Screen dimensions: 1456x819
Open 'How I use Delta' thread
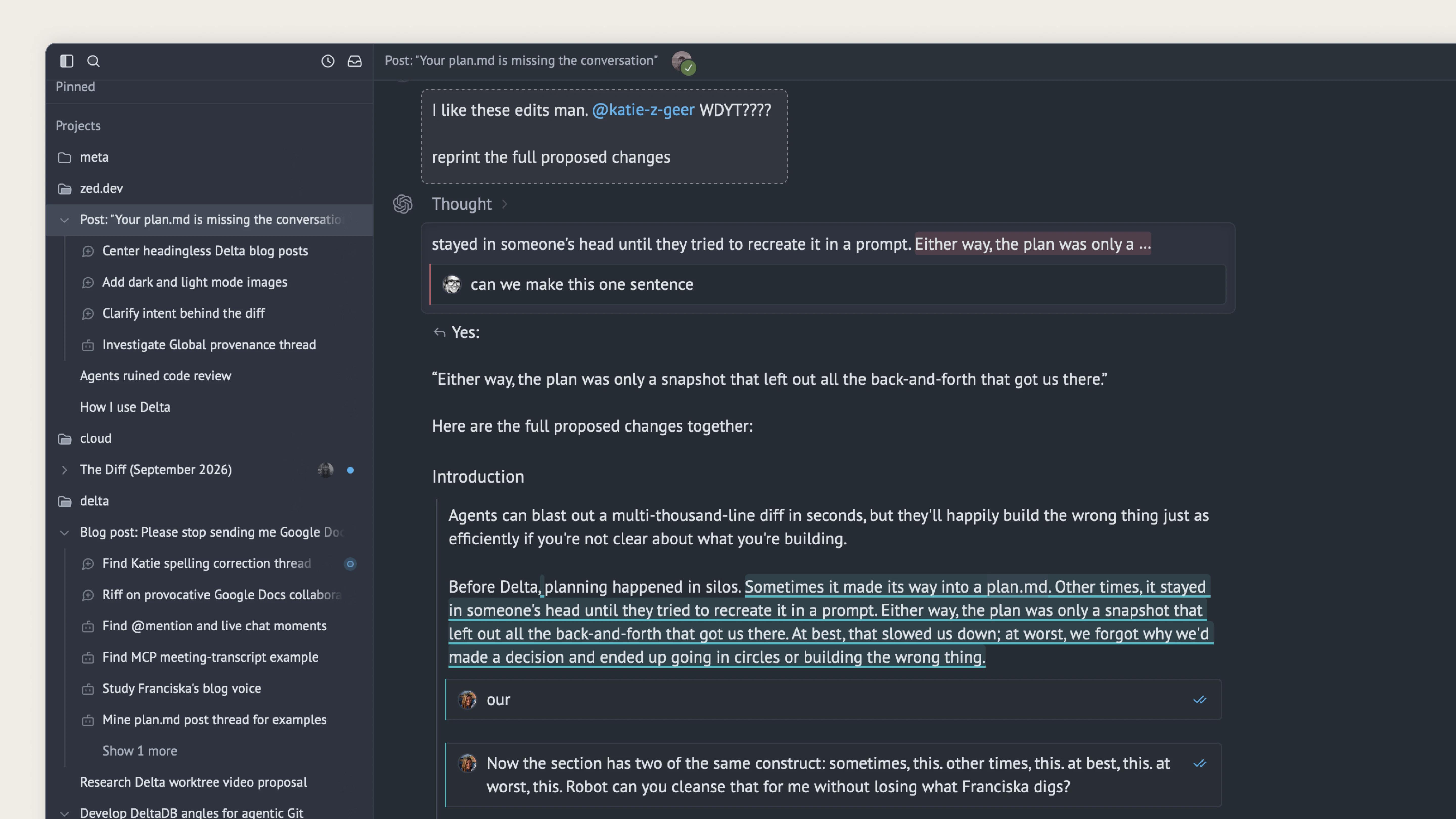point(125,407)
